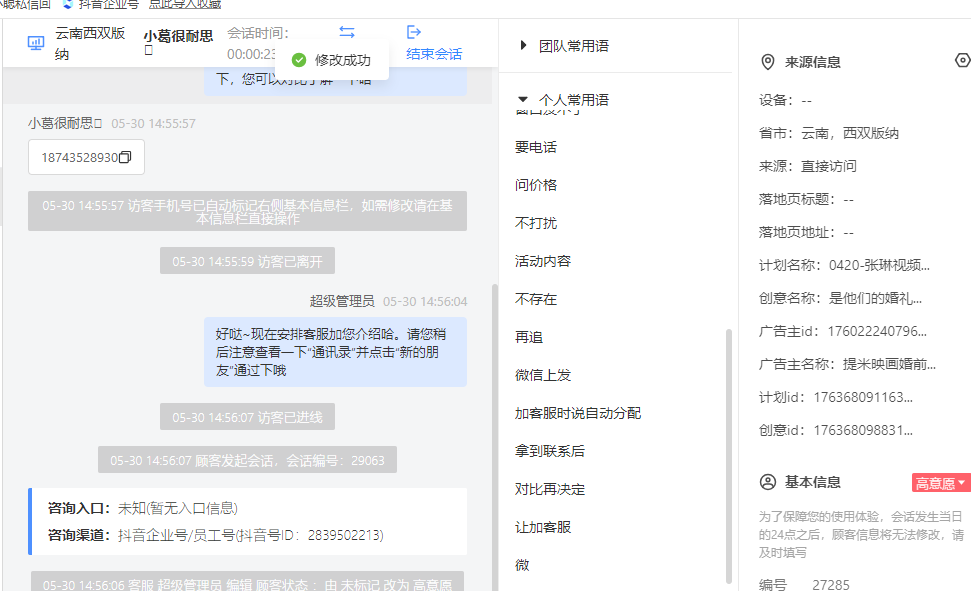The width and height of the screenshot is (971, 591).
Task: Select the 对比再决定 quick phrase
Action: pos(550,489)
